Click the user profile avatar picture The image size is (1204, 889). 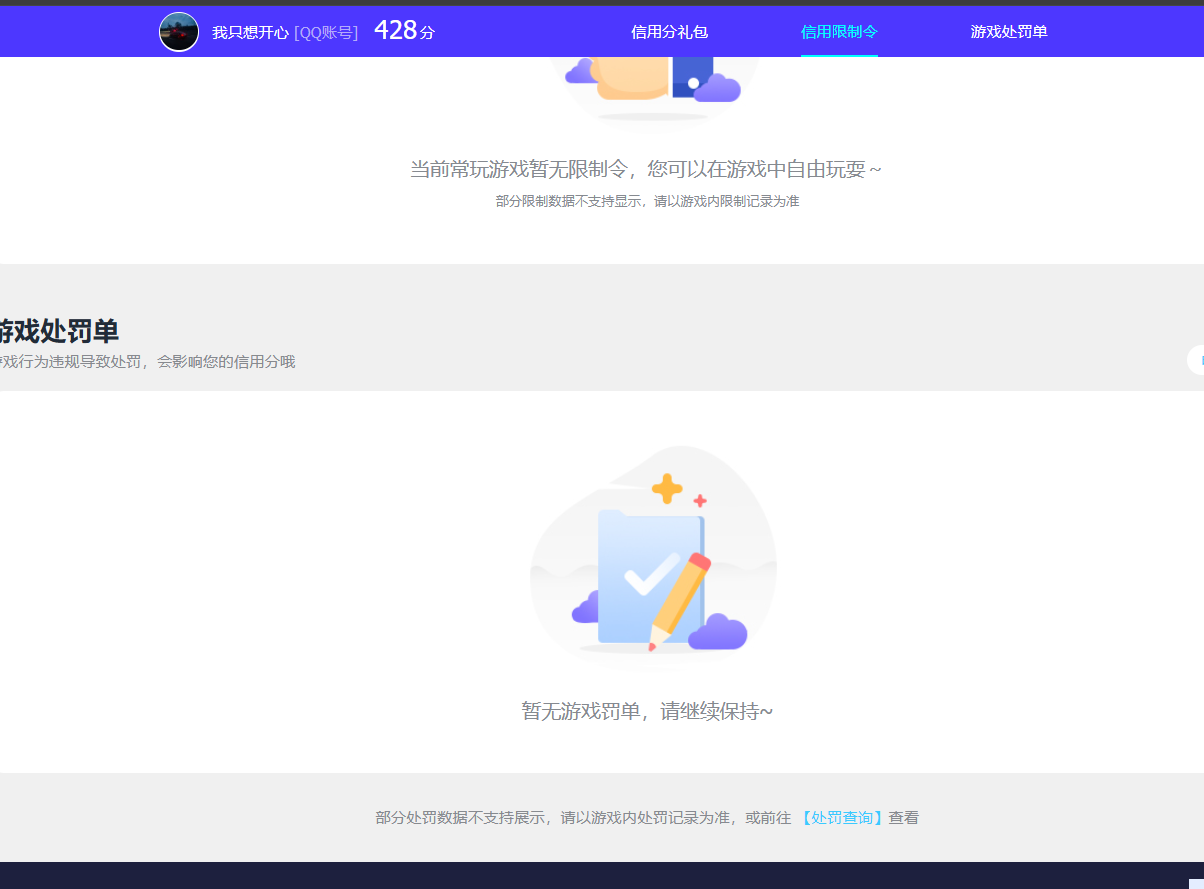tap(179, 31)
